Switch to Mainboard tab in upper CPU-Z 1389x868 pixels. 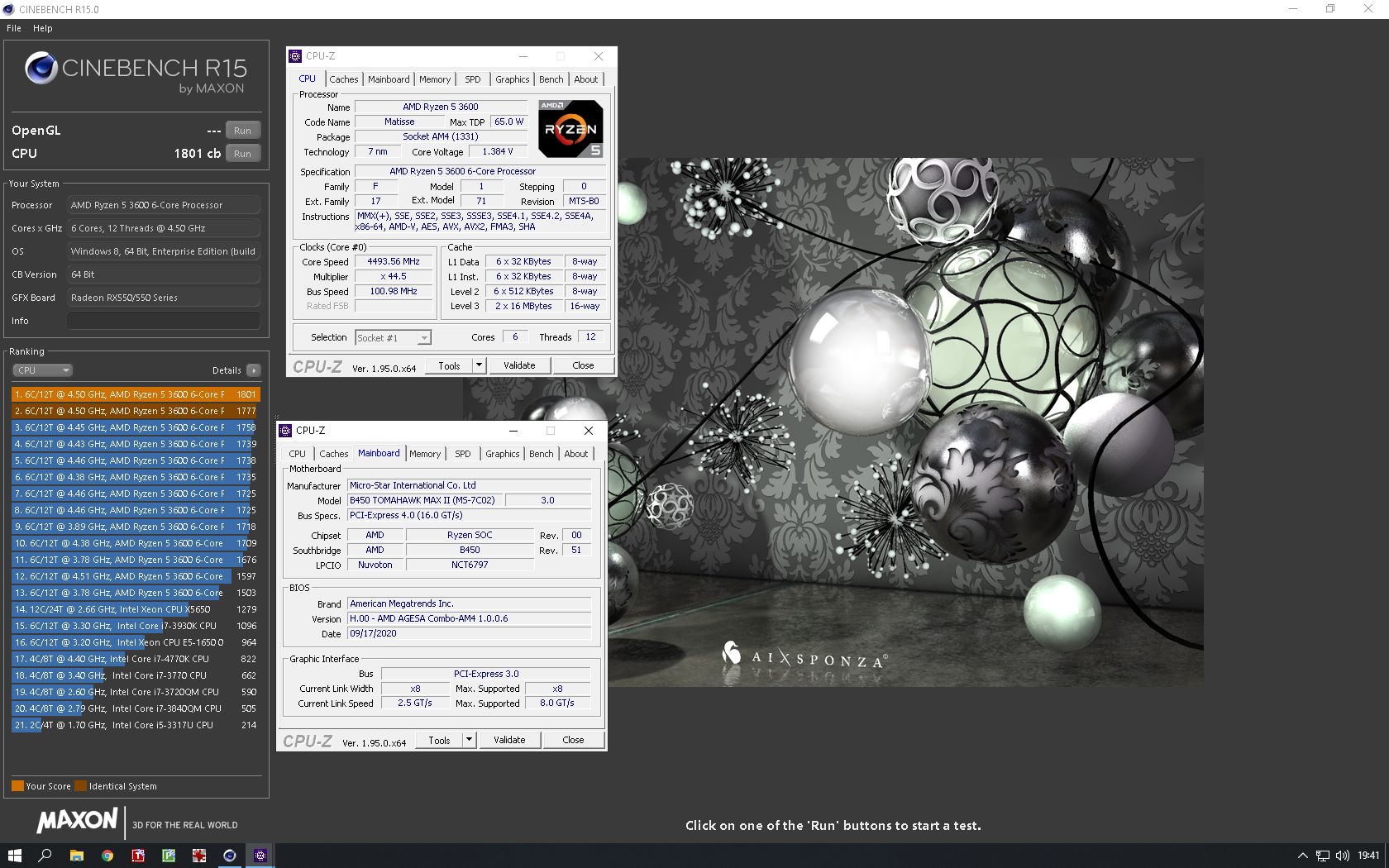click(x=389, y=79)
